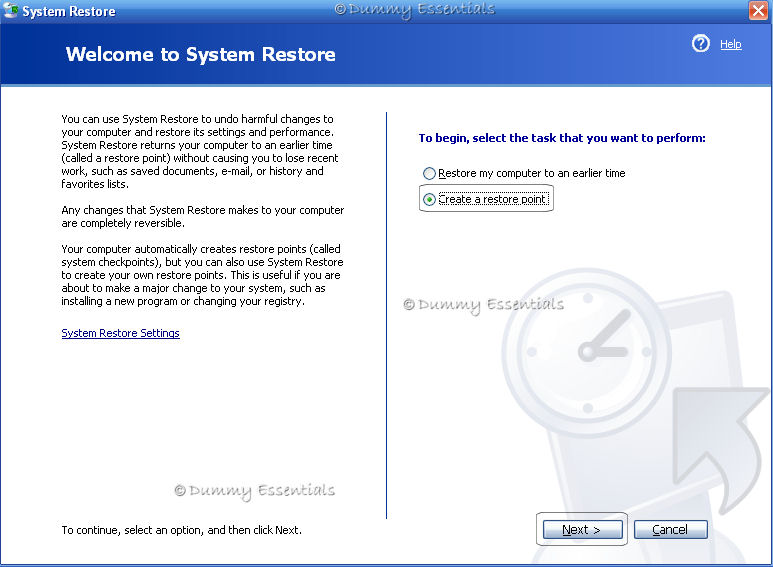Open System Restore Settings link
The width and height of the screenshot is (773, 567).
click(120, 333)
